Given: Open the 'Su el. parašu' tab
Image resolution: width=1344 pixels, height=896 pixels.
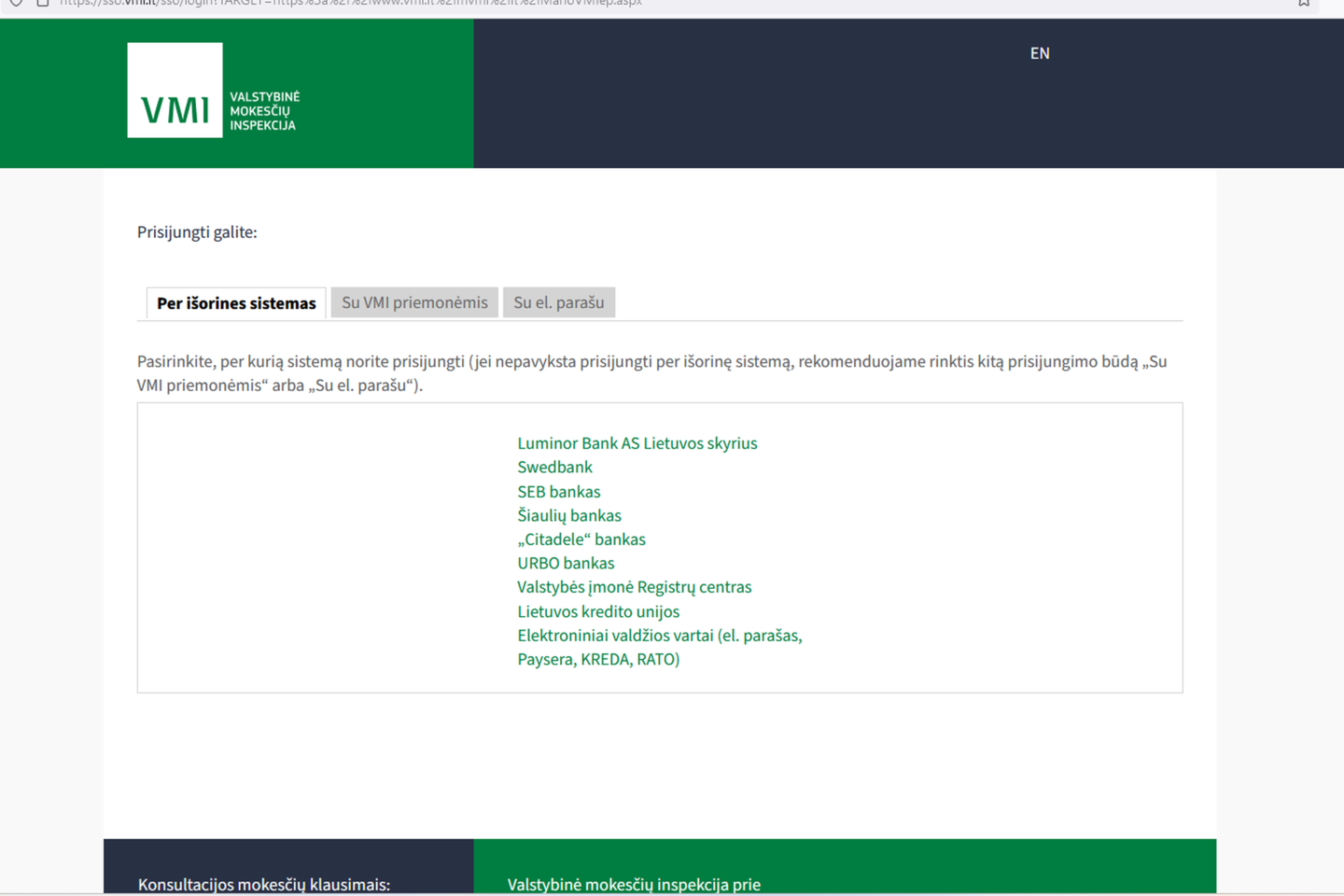Looking at the screenshot, I should (558, 302).
